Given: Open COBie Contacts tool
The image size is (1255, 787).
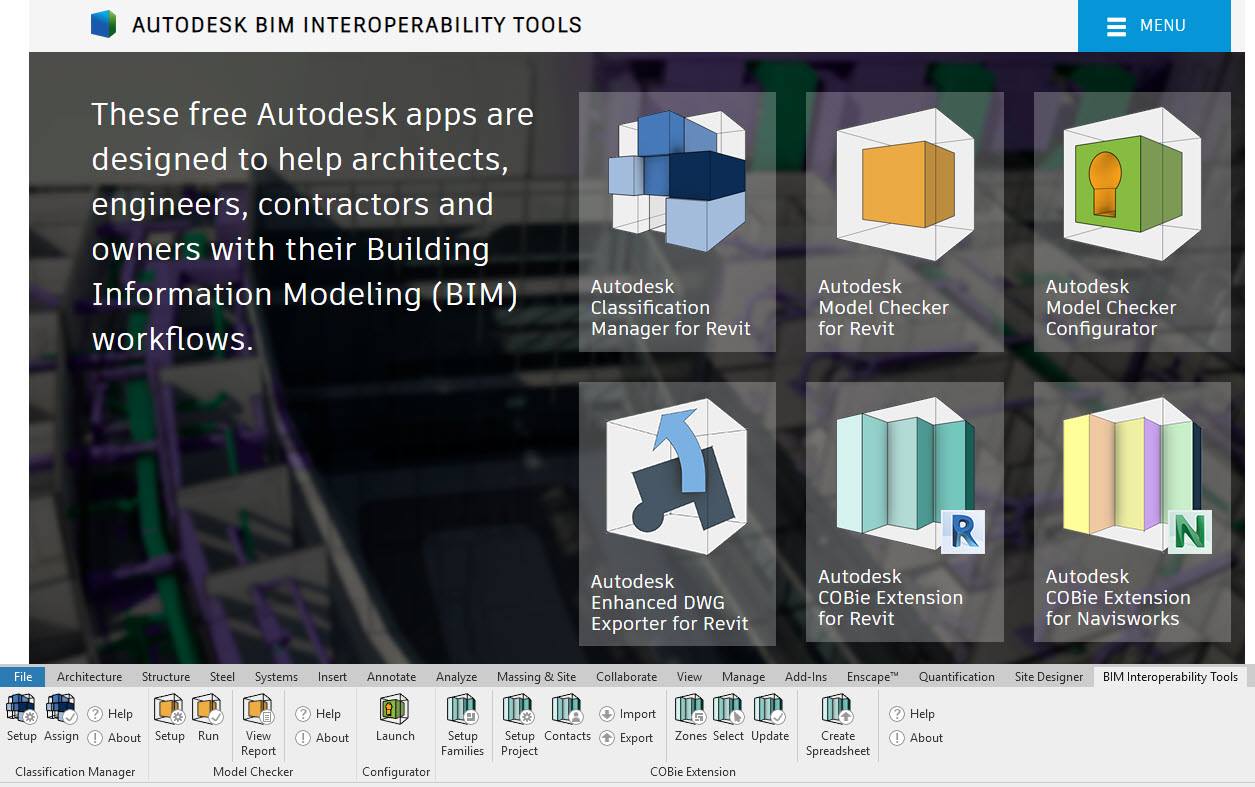Looking at the screenshot, I should coord(568,719).
